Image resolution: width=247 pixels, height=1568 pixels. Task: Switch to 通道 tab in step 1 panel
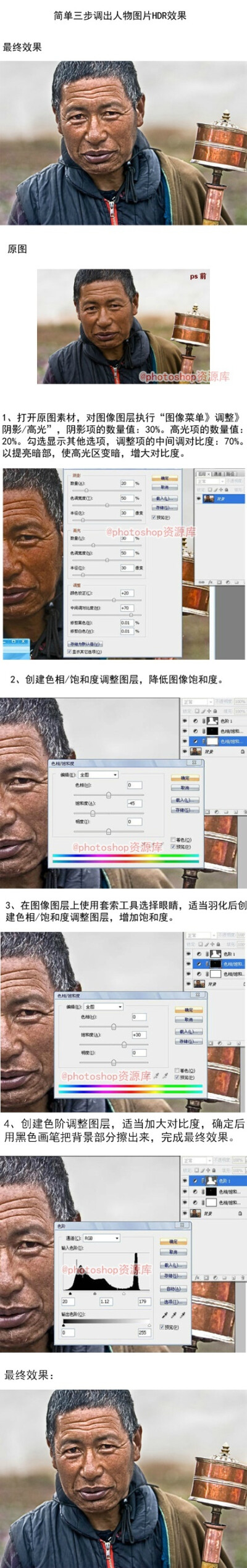coord(218,473)
